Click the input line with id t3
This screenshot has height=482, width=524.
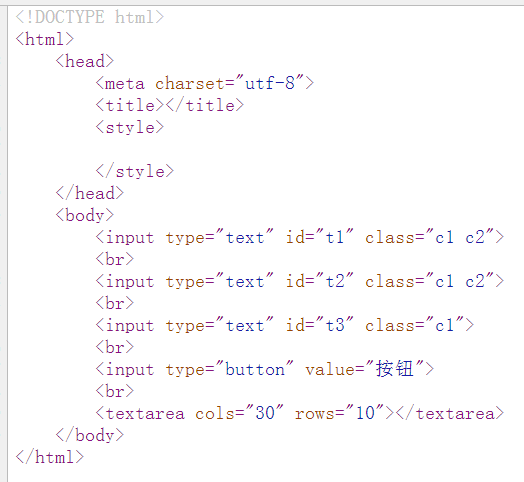[x=285, y=326]
